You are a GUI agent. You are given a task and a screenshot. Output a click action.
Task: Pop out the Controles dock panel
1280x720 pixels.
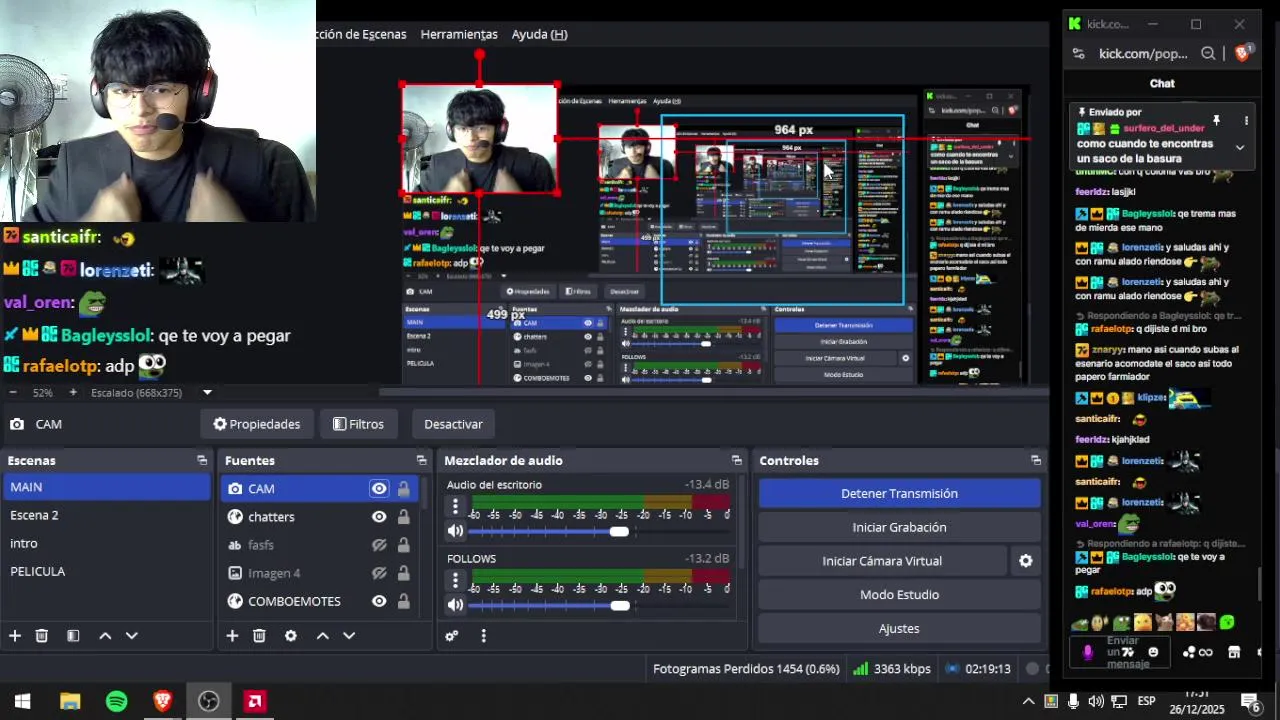click(x=1036, y=461)
